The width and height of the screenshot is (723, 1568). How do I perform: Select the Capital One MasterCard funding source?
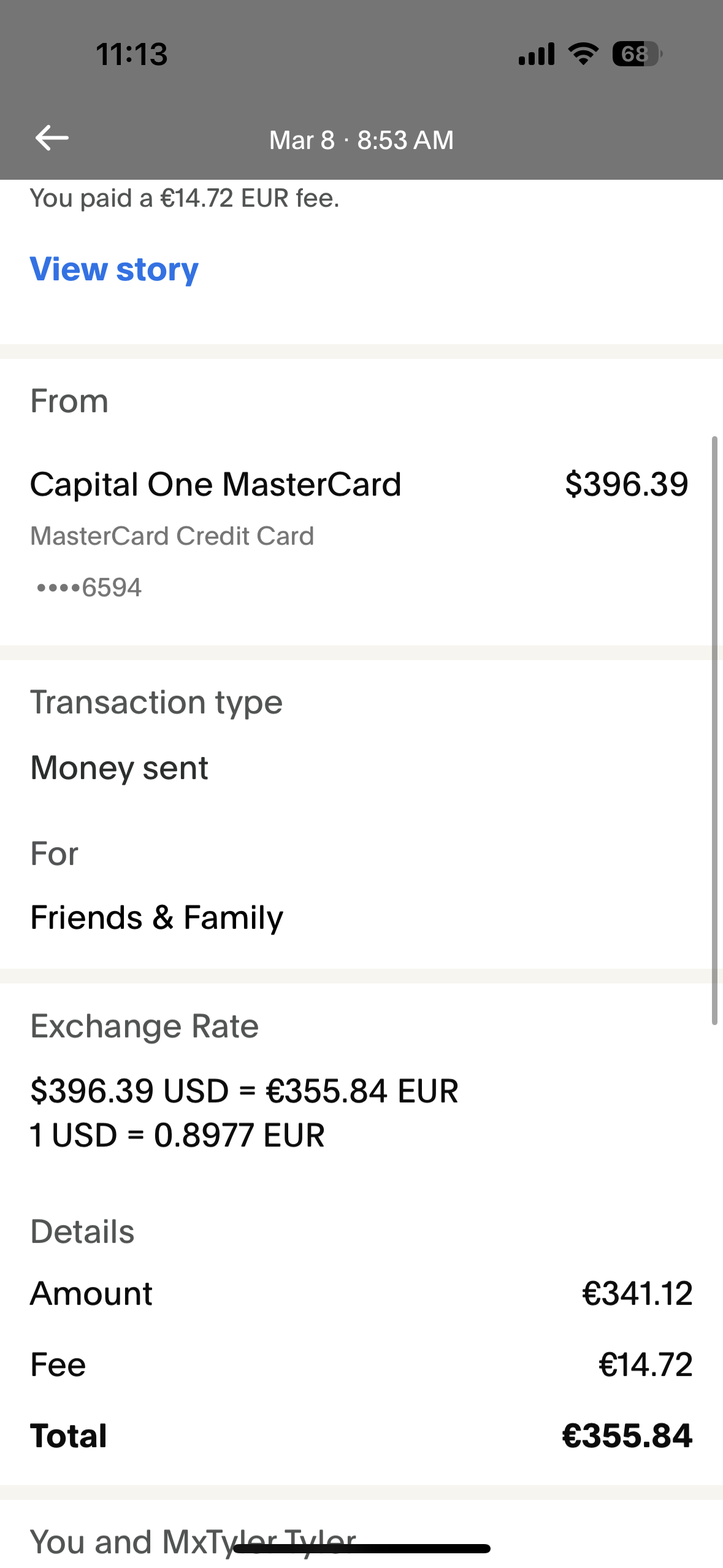click(215, 485)
